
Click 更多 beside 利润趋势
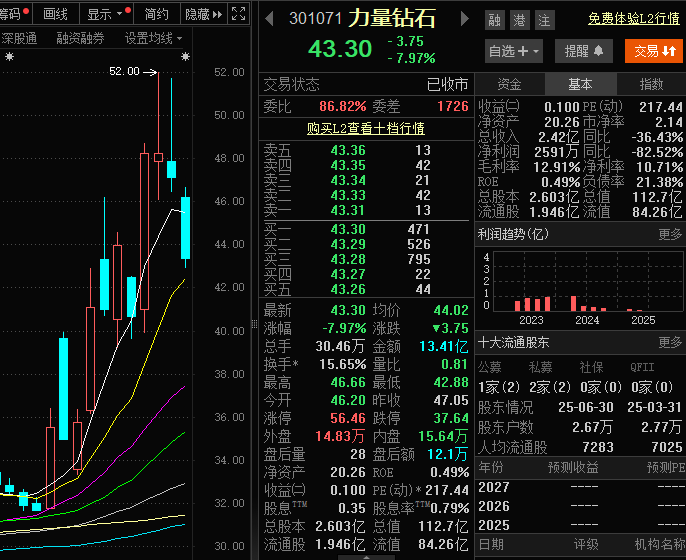[670, 234]
